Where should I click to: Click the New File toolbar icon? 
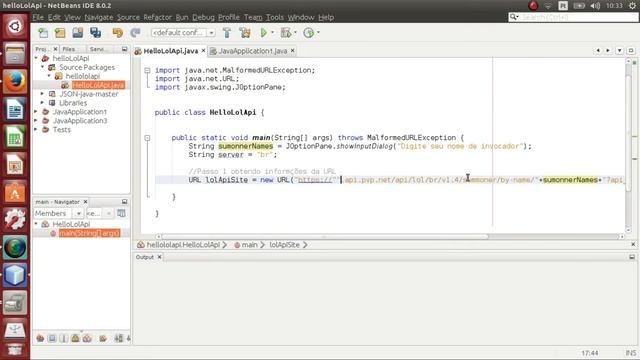[43, 33]
